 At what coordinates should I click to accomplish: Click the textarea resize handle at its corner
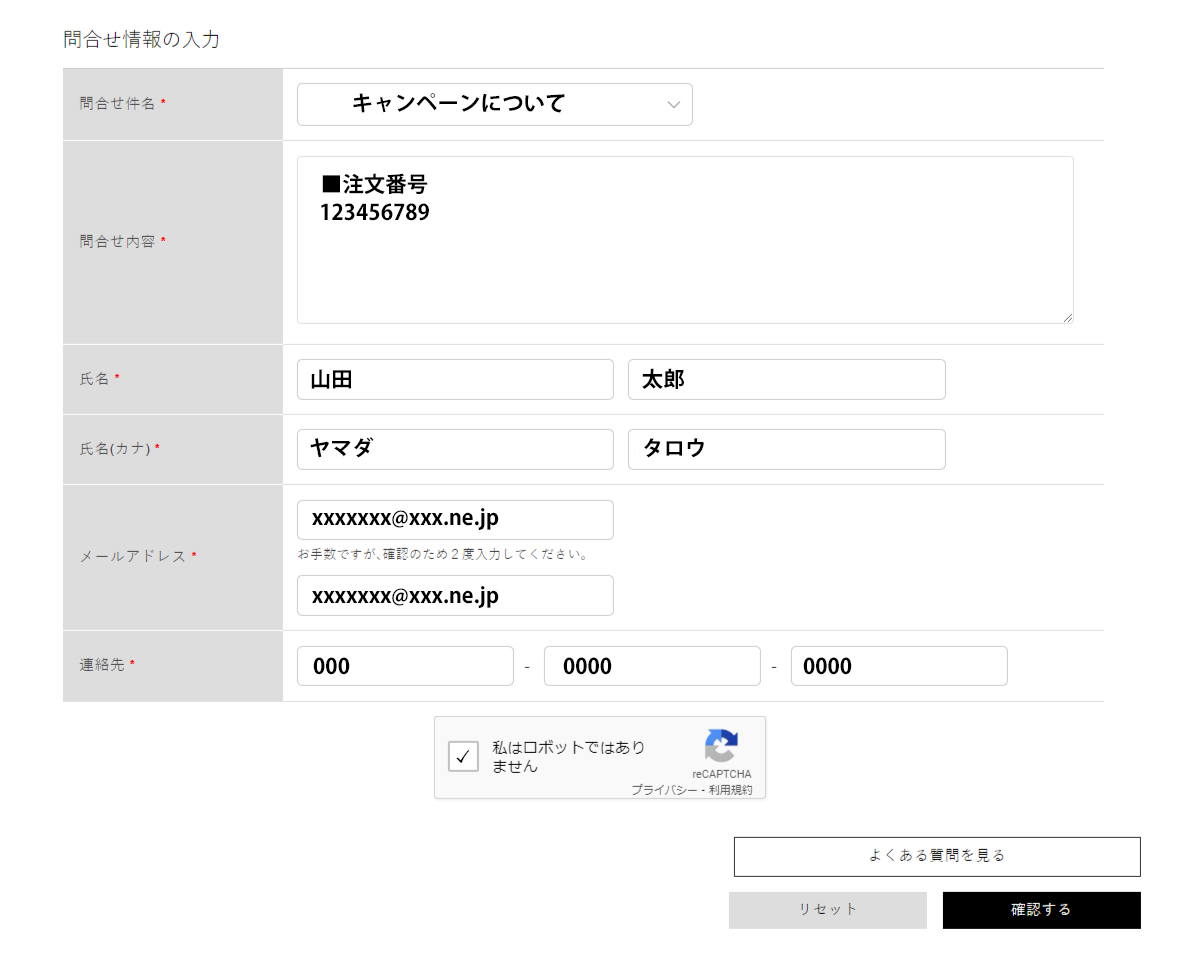[1067, 317]
